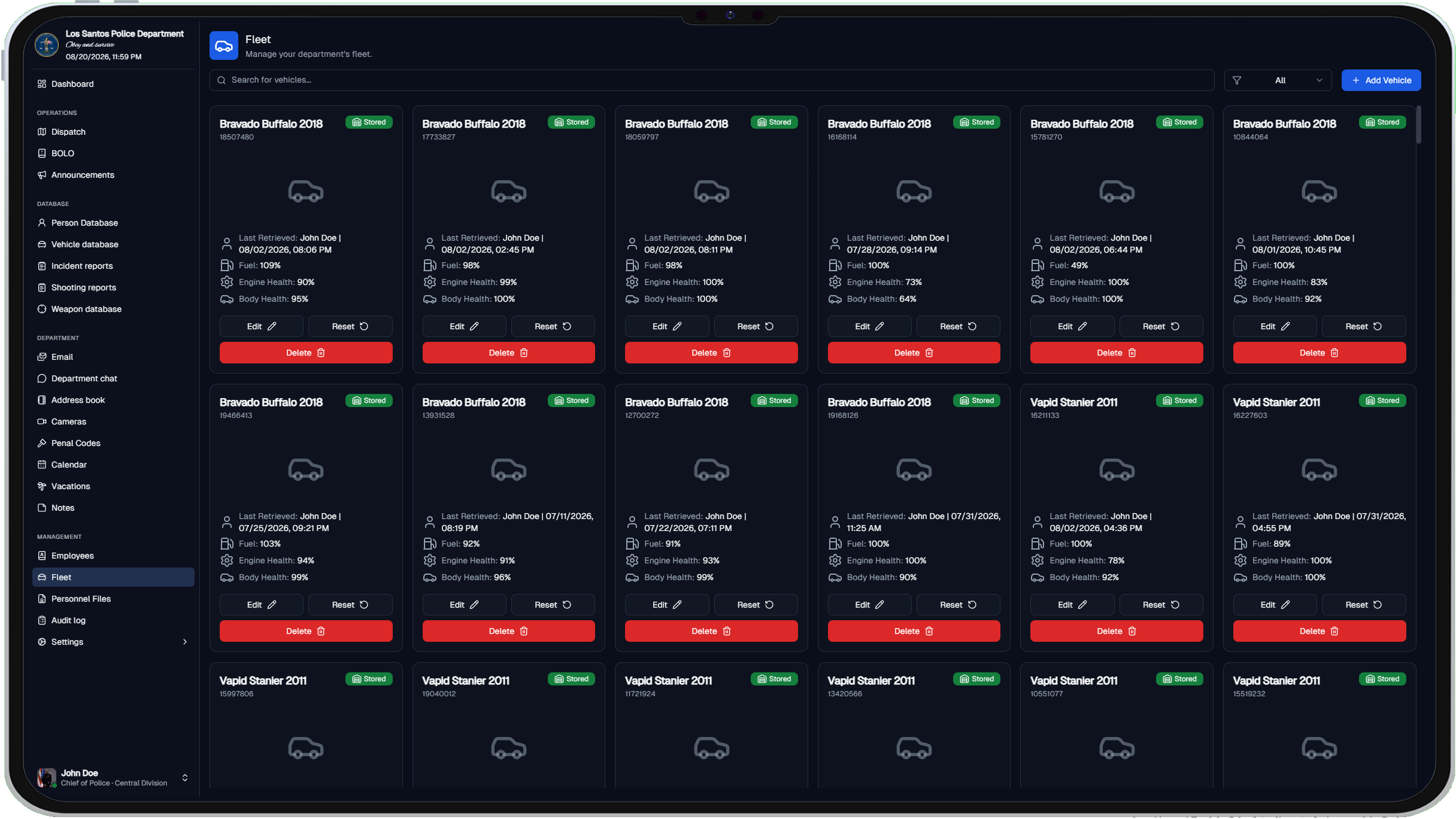The image size is (1456, 819).
Task: Click the Personnel Files icon
Action: pos(42,599)
